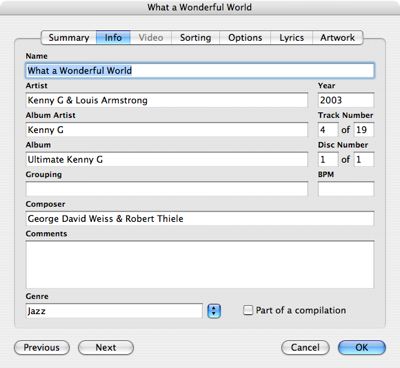
Task: Switch to the Options tab
Action: 245,38
